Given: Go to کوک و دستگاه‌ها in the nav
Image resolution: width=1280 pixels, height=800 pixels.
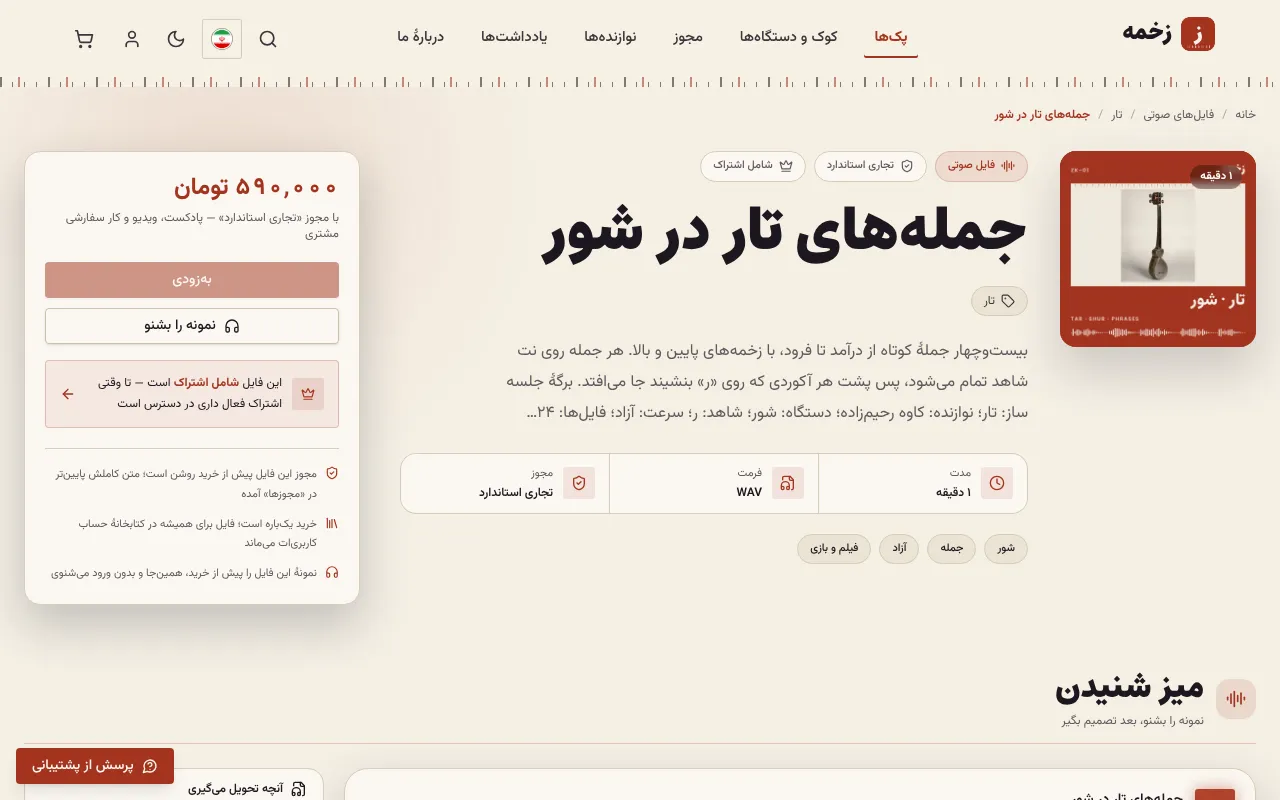Looking at the screenshot, I should click(x=789, y=37).
